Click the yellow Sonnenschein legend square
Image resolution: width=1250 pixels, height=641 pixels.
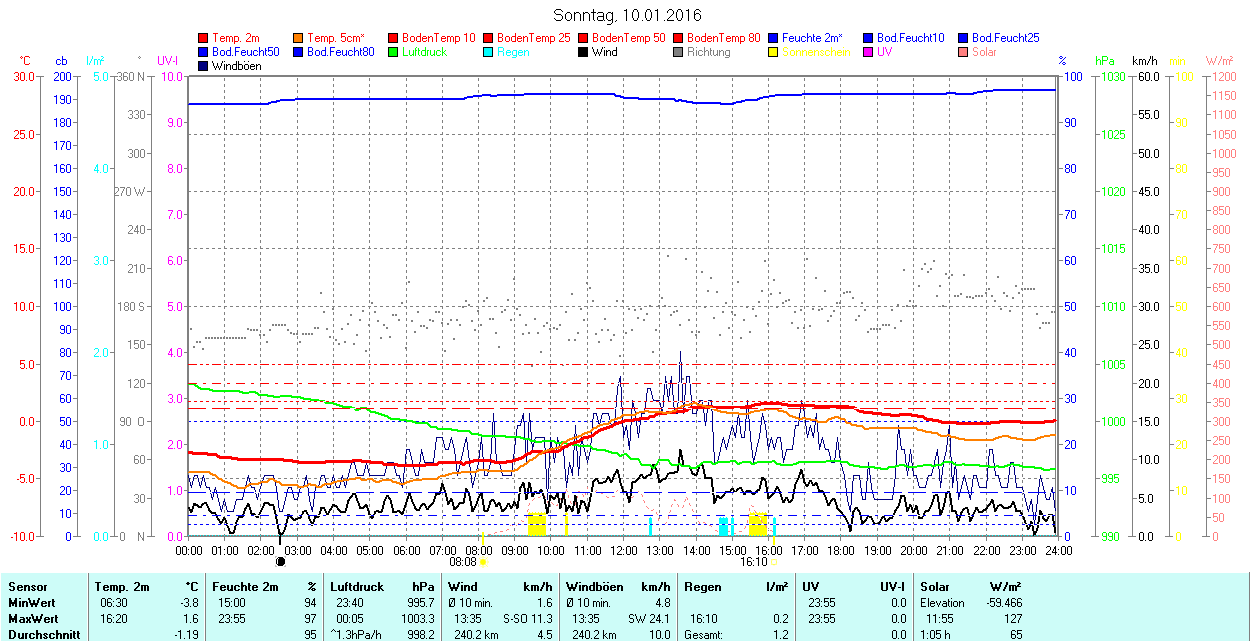click(774, 52)
